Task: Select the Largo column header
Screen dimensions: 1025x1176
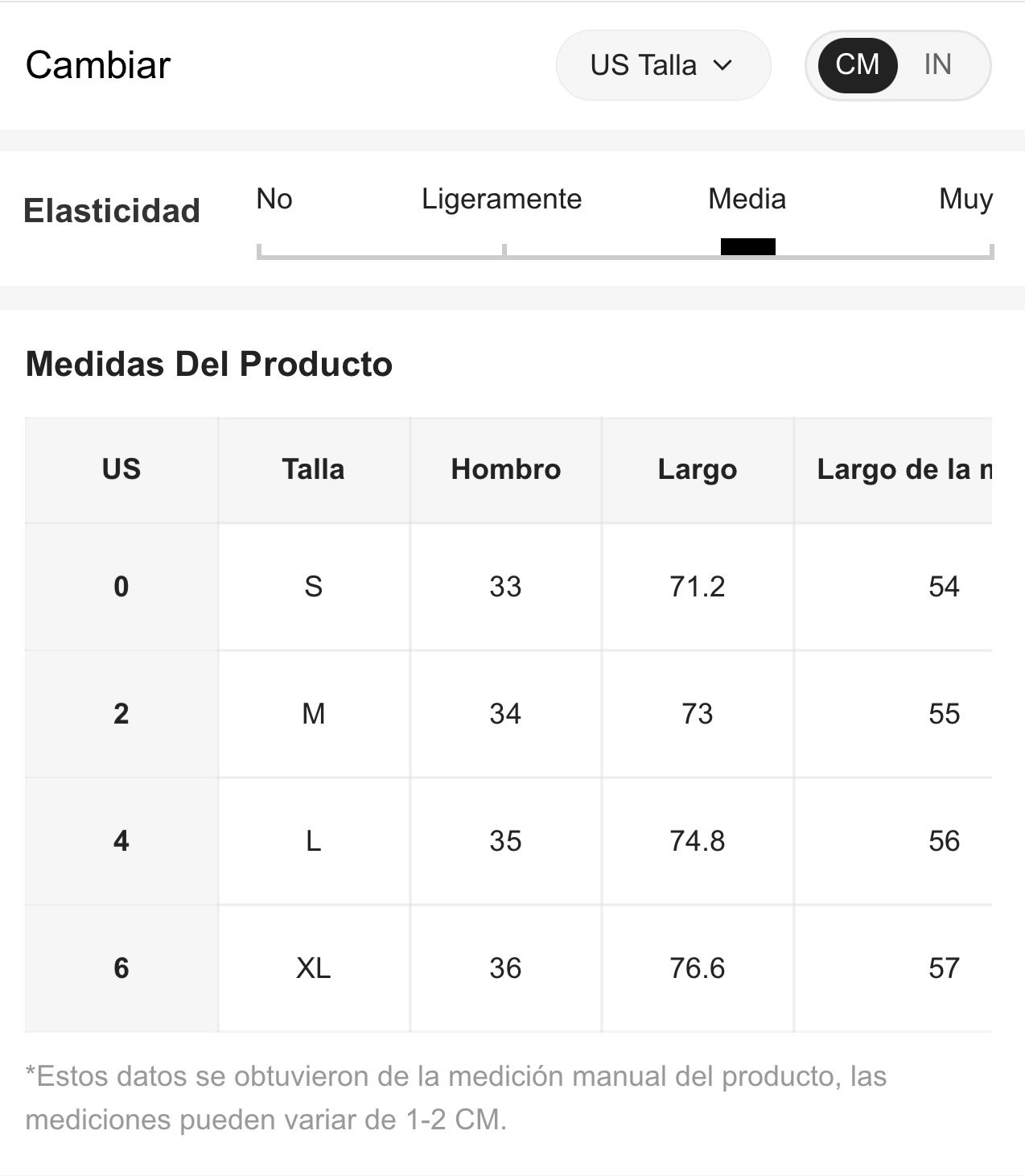Action: point(697,469)
